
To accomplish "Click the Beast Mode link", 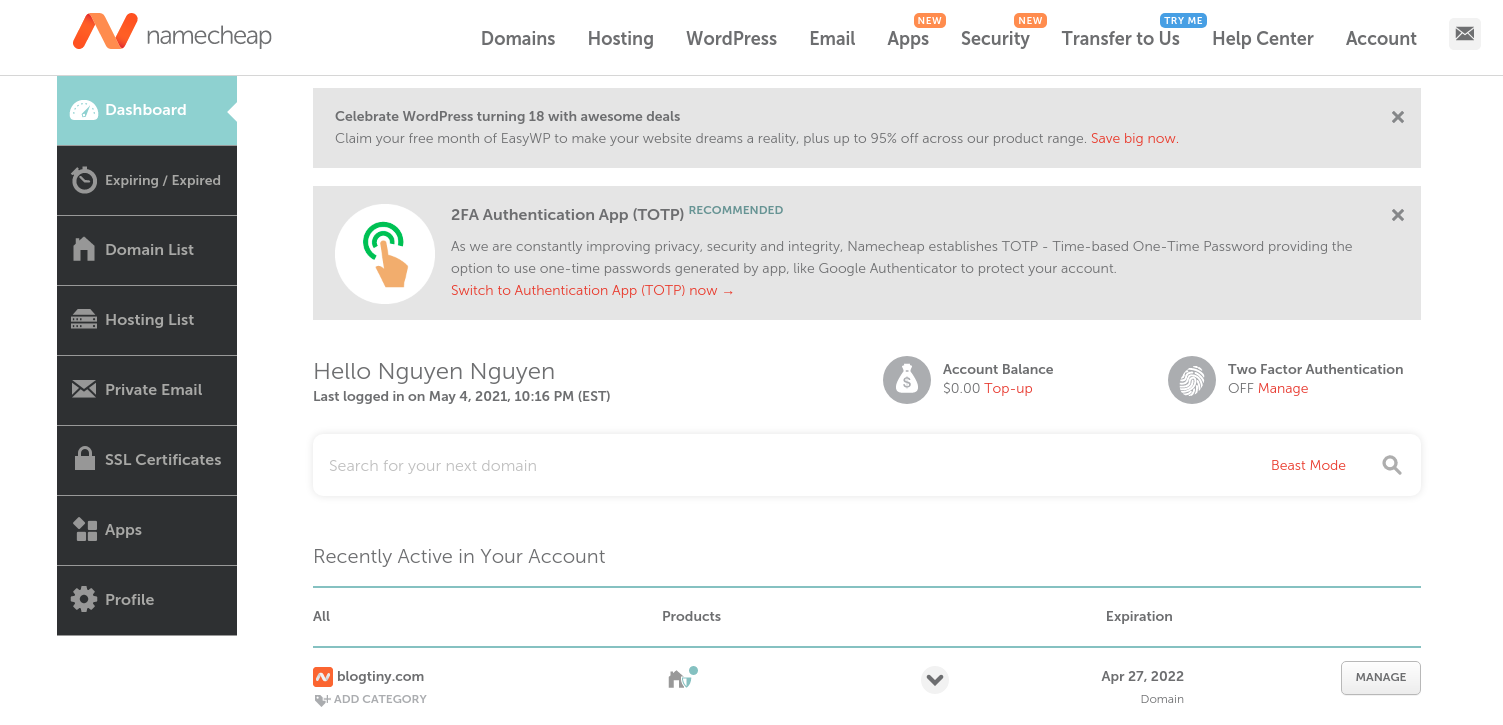I will click(x=1308, y=465).
